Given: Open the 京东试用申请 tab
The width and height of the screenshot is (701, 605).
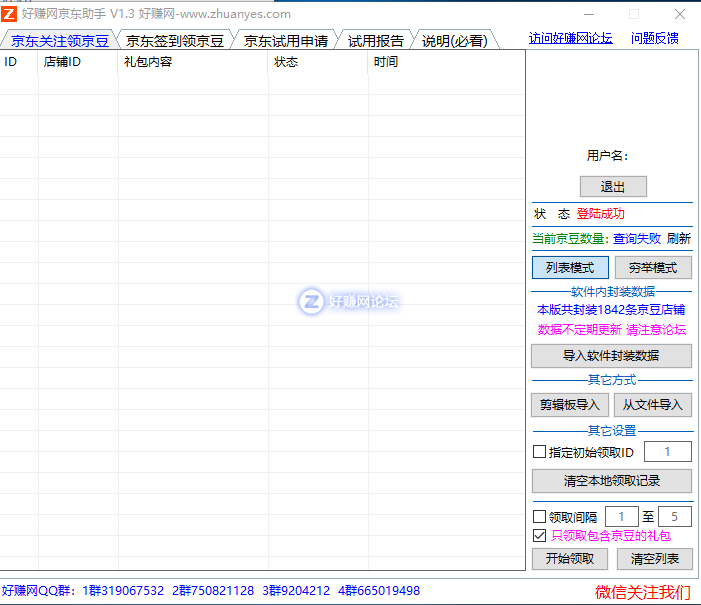Looking at the screenshot, I should [285, 41].
